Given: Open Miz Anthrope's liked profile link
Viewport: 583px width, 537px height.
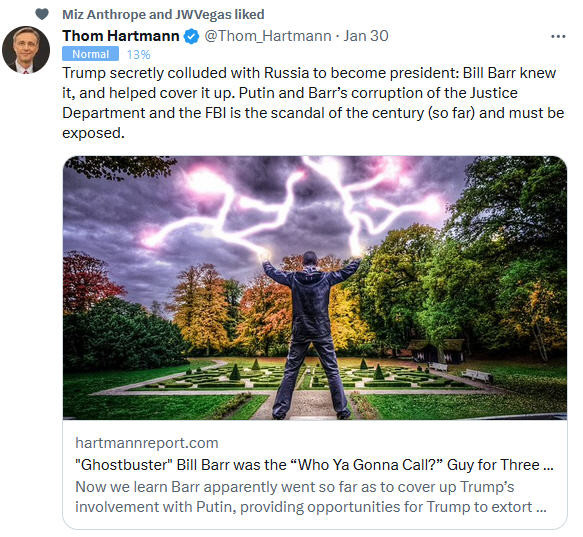Looking at the screenshot, I should (x=104, y=15).
